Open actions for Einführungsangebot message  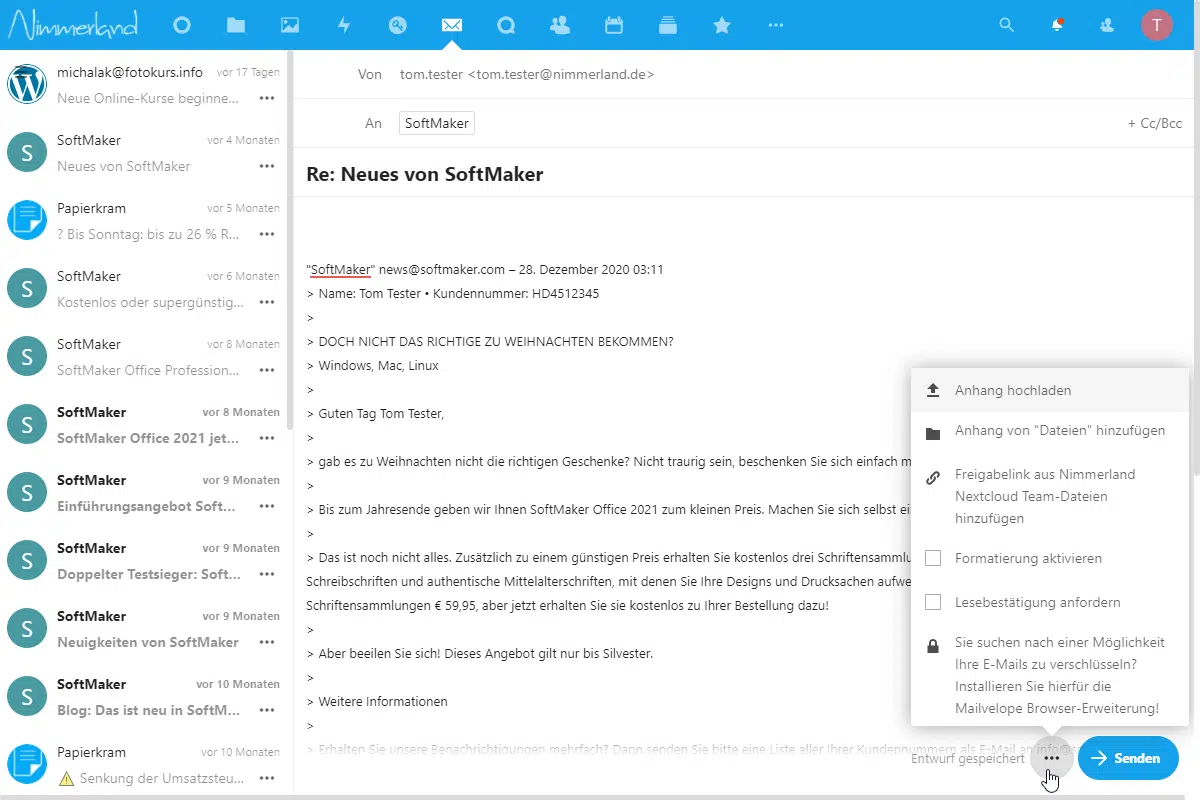coord(267,506)
